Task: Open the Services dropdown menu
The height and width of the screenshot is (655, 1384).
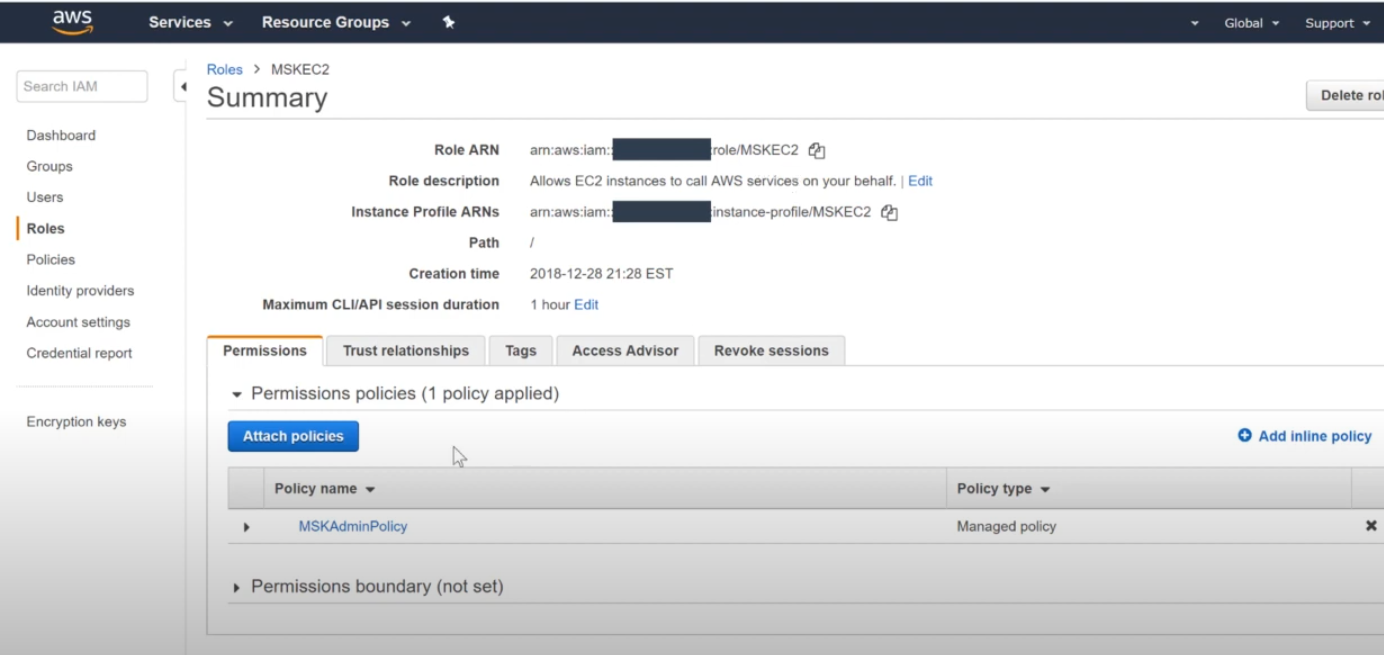Action: point(191,22)
